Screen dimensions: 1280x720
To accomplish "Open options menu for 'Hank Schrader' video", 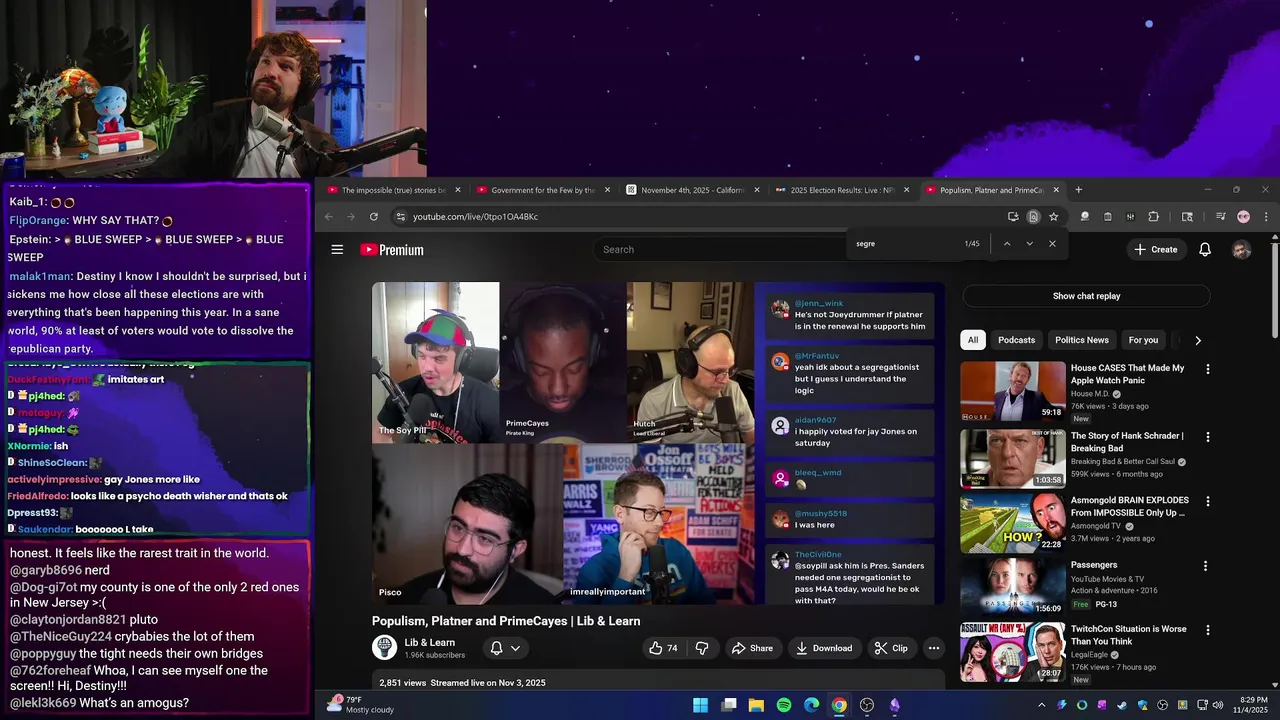I will click(x=1207, y=437).
